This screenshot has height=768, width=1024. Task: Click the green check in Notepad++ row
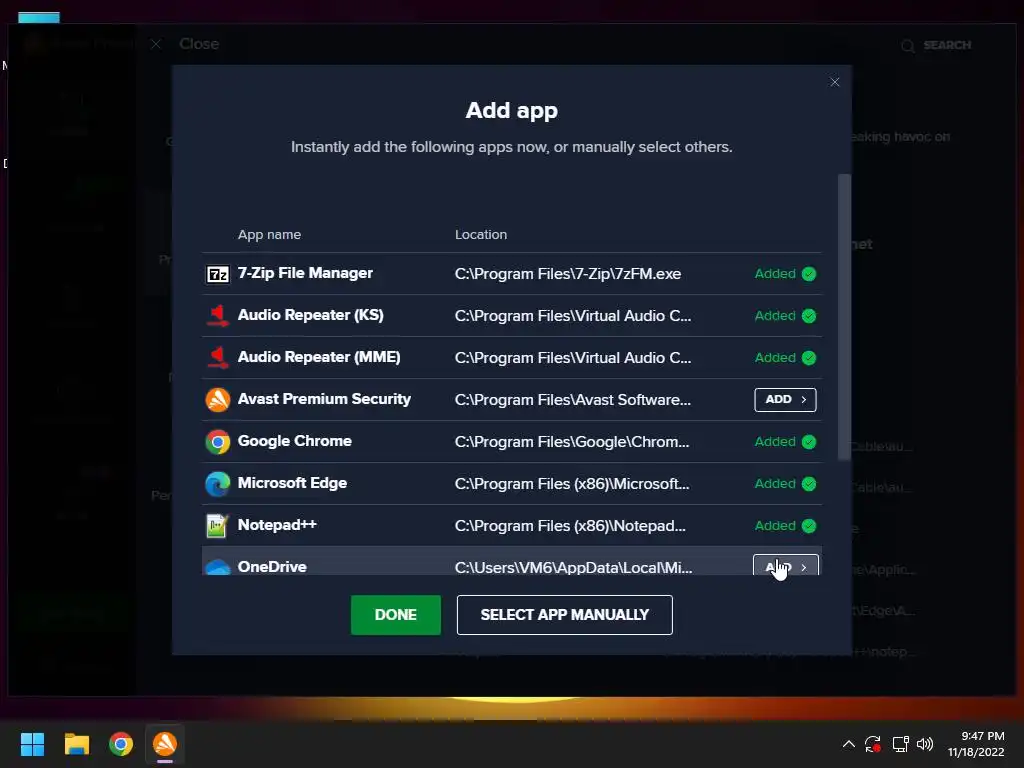tap(808, 526)
